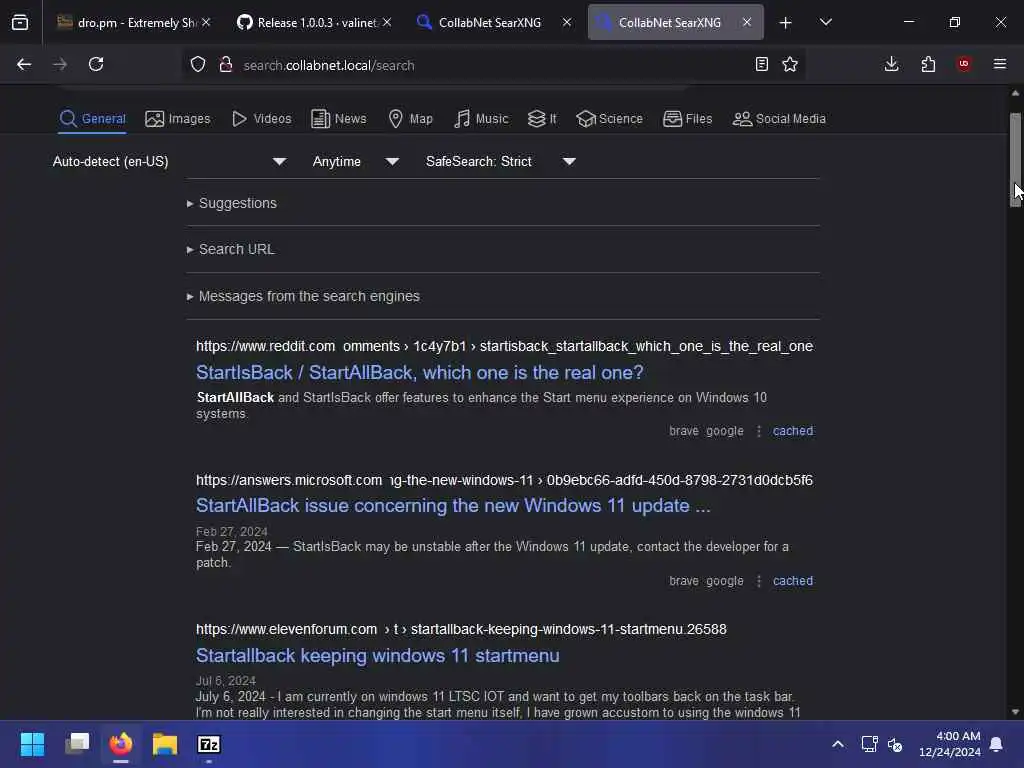Viewport: 1024px width, 768px height.
Task: Open a new tab with plus button
Action: [x=786, y=23]
